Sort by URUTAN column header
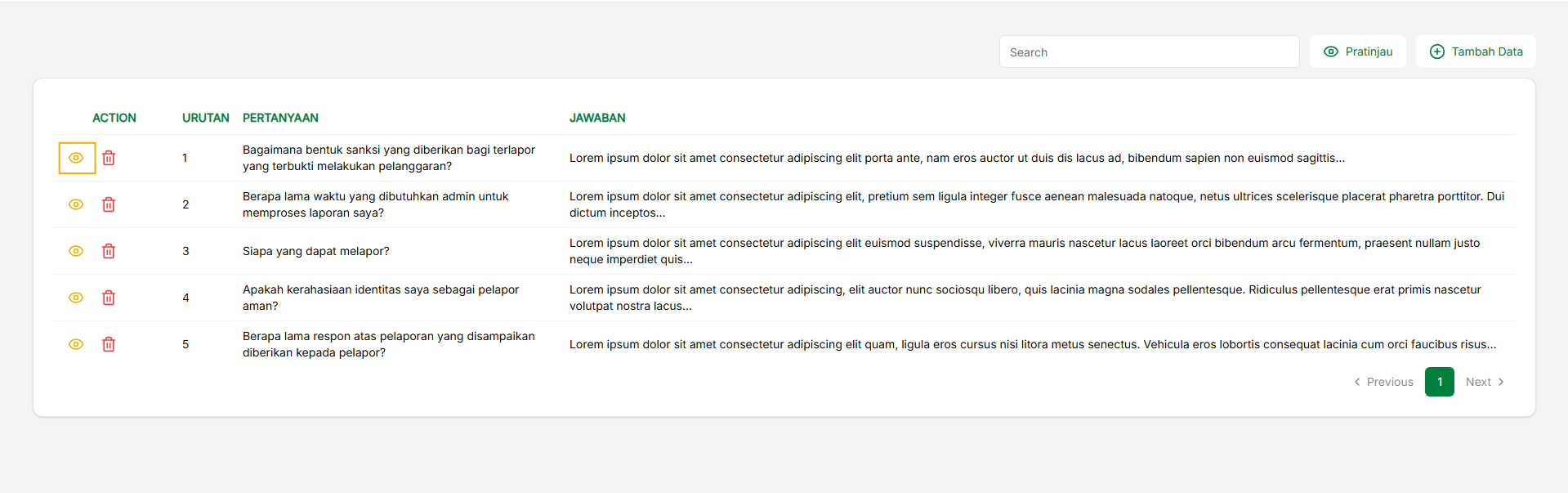 (205, 118)
